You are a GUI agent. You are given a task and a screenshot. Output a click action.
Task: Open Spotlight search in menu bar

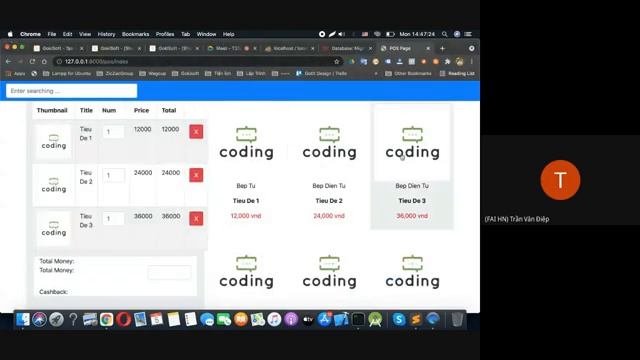pyautogui.click(x=444, y=34)
